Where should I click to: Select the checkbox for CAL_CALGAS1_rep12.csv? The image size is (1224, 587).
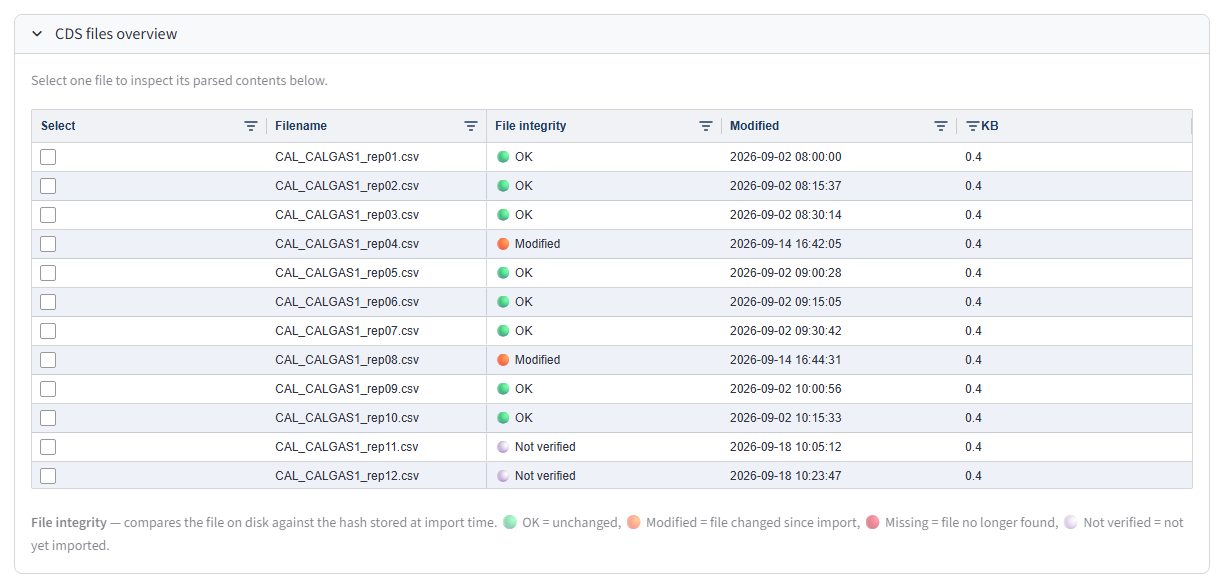48,476
